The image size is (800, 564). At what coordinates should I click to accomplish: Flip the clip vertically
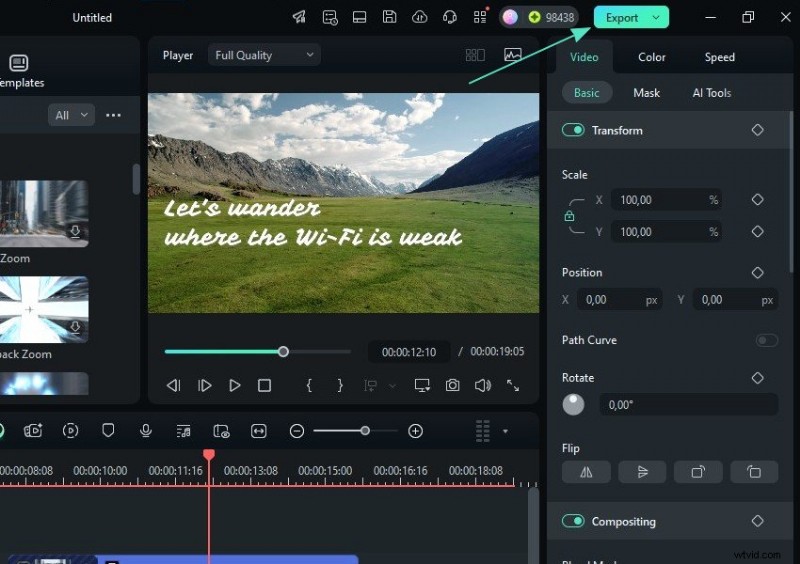click(642, 472)
